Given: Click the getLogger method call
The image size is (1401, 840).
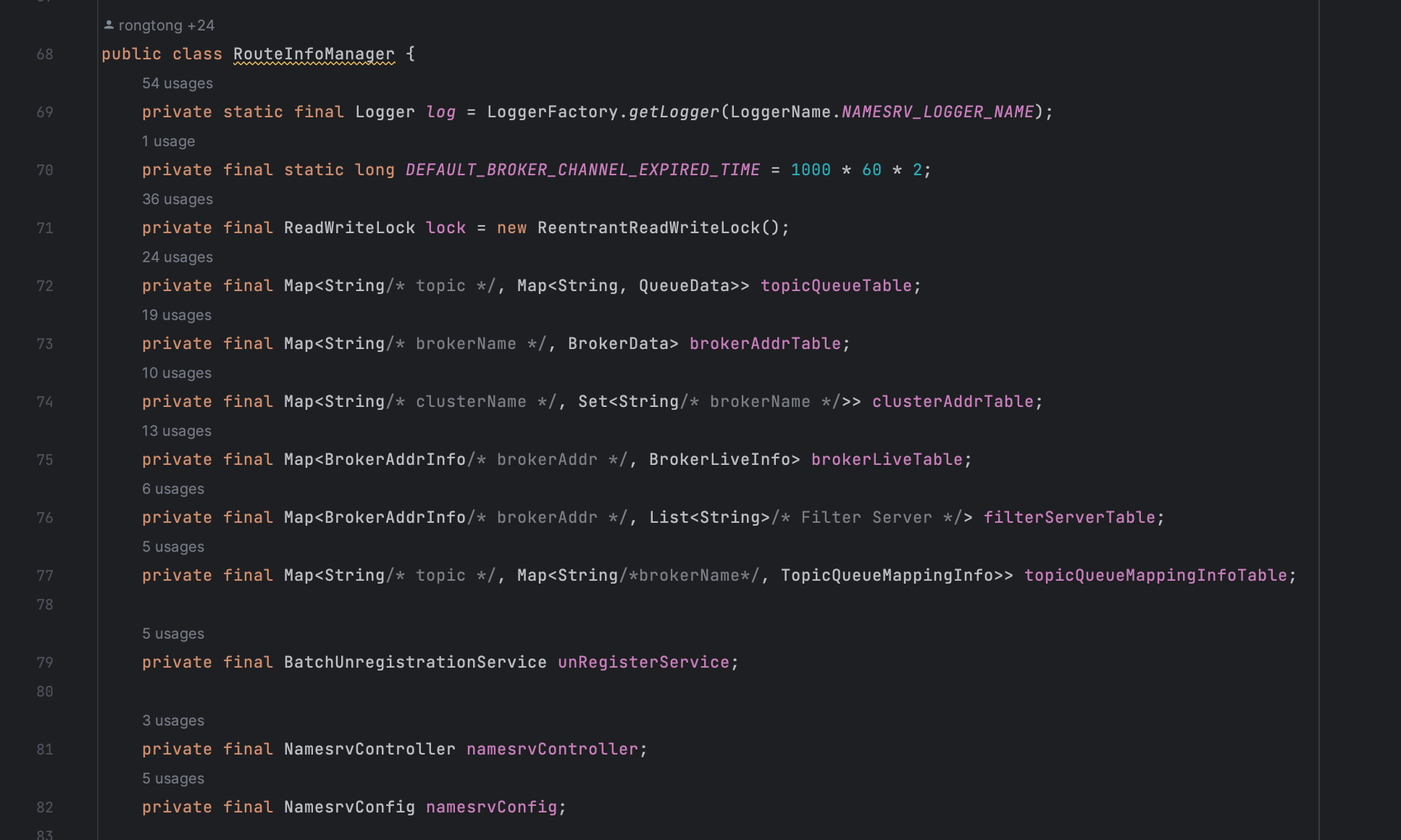Looking at the screenshot, I should pyautogui.click(x=674, y=112).
